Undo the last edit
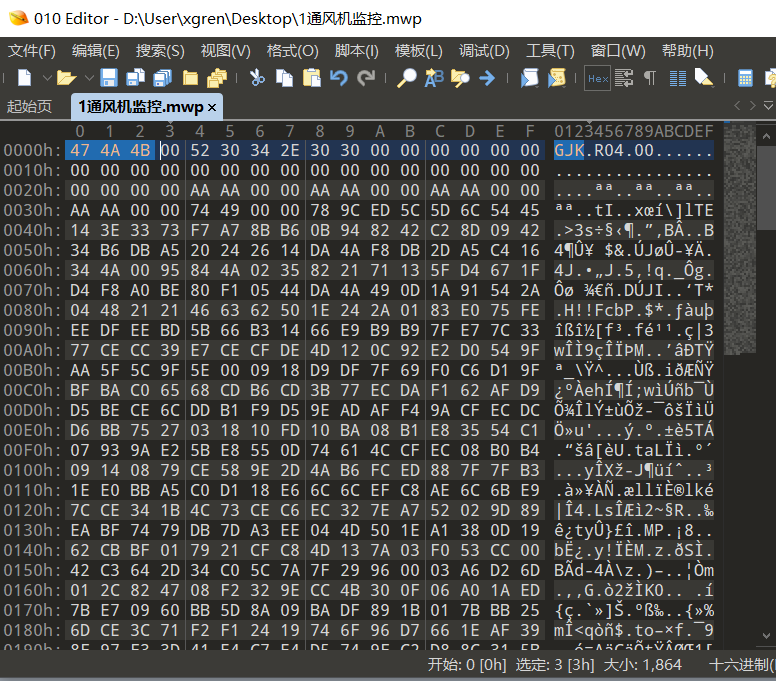The height and width of the screenshot is (681, 776). tap(339, 78)
